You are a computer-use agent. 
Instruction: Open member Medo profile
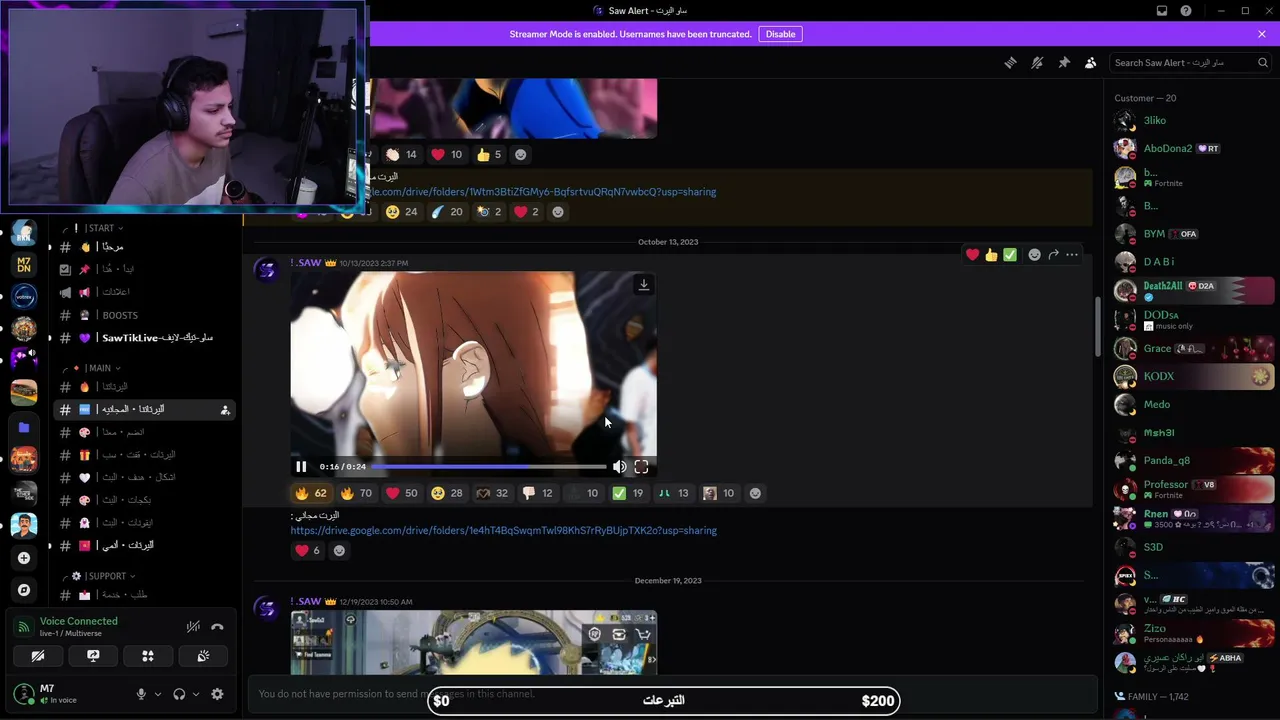[1193, 405]
